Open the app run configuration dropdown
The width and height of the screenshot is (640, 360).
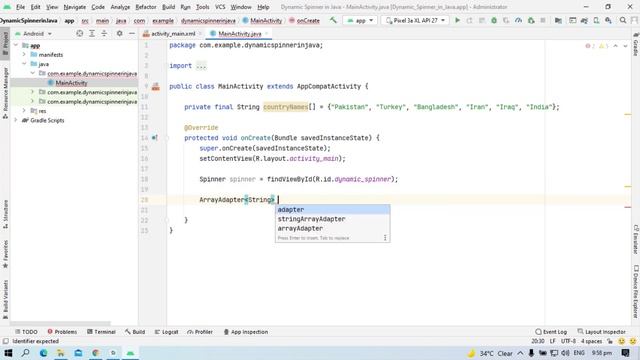coord(360,20)
